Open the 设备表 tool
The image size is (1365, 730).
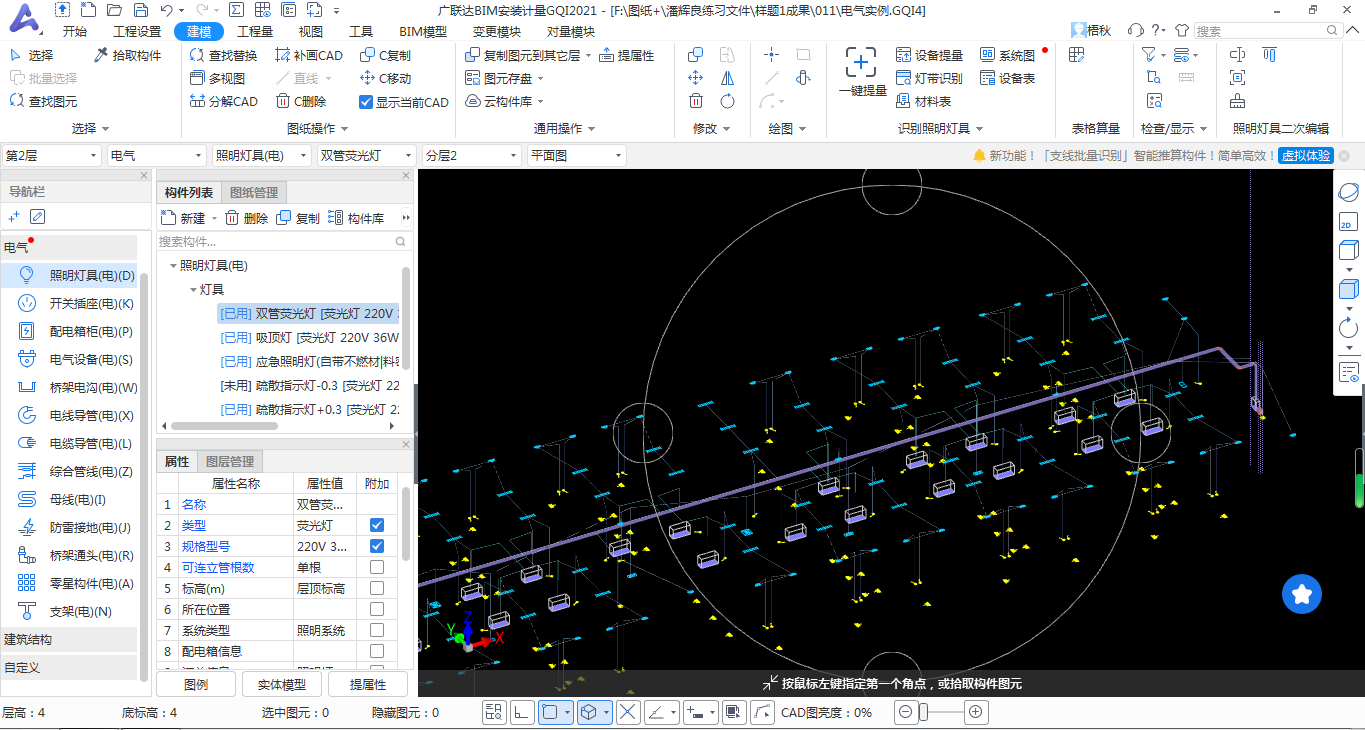[x=1008, y=78]
